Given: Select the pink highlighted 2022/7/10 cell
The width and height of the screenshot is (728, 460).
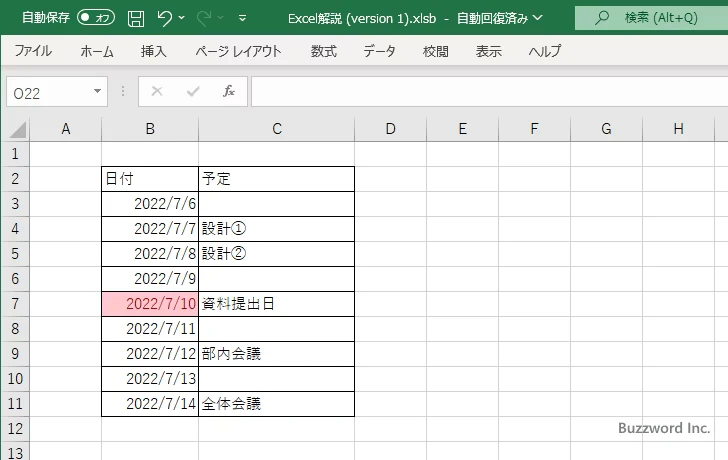Looking at the screenshot, I should 150,304.
